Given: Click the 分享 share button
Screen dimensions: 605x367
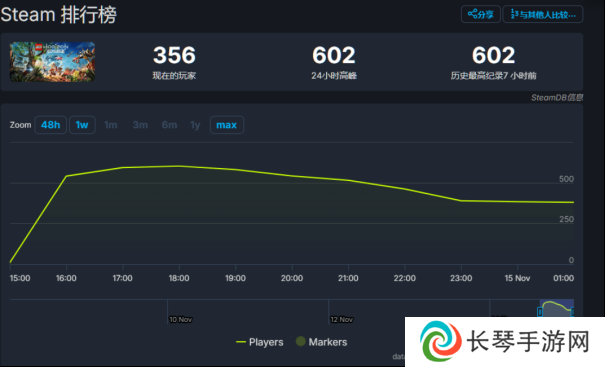Looking at the screenshot, I should tap(481, 15).
